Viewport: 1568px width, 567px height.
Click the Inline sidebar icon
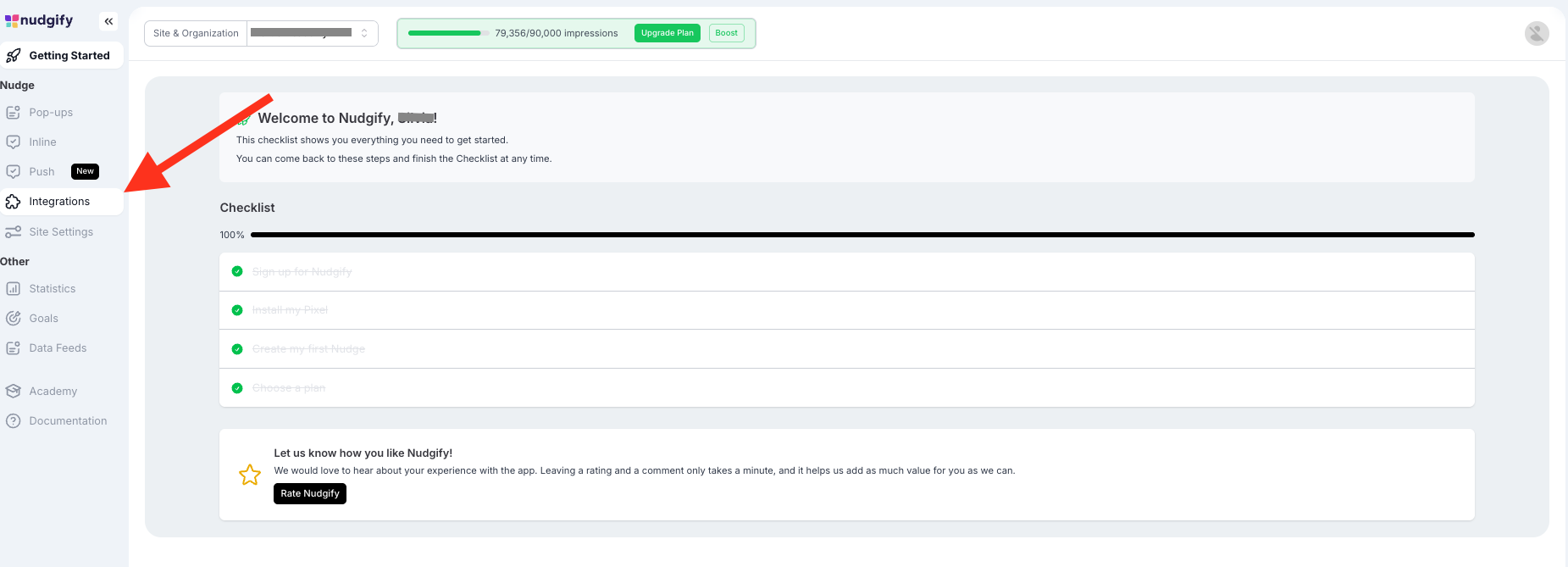[13, 142]
